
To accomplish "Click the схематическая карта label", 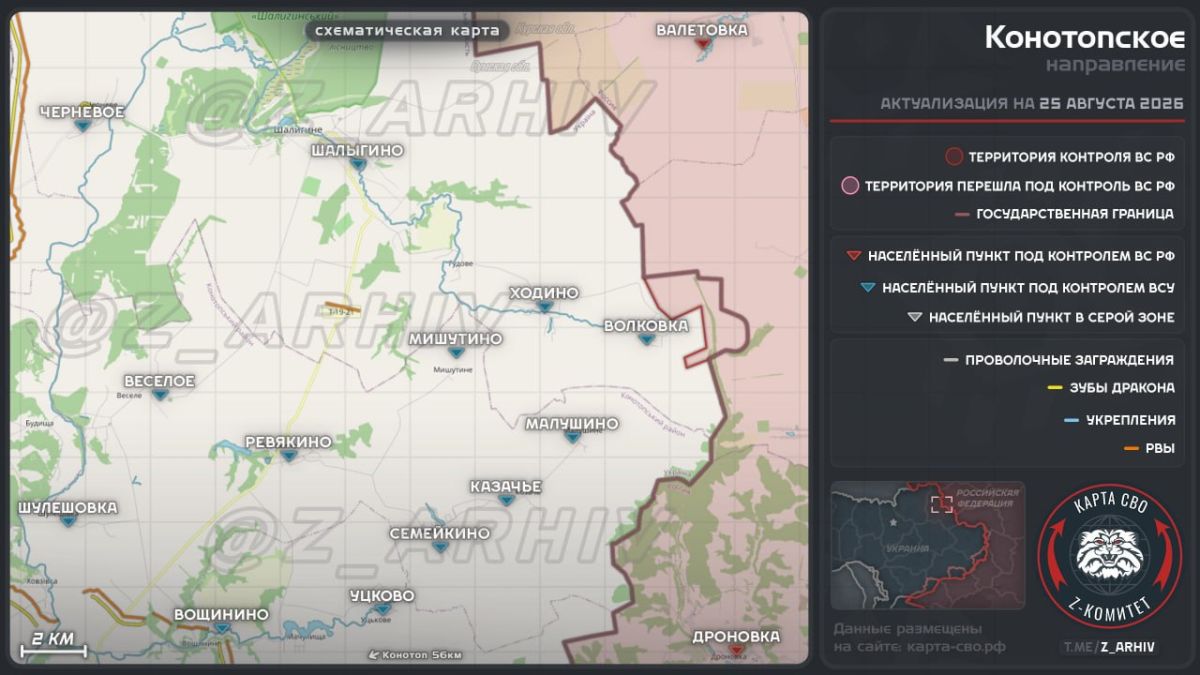I will pyautogui.click(x=407, y=31).
